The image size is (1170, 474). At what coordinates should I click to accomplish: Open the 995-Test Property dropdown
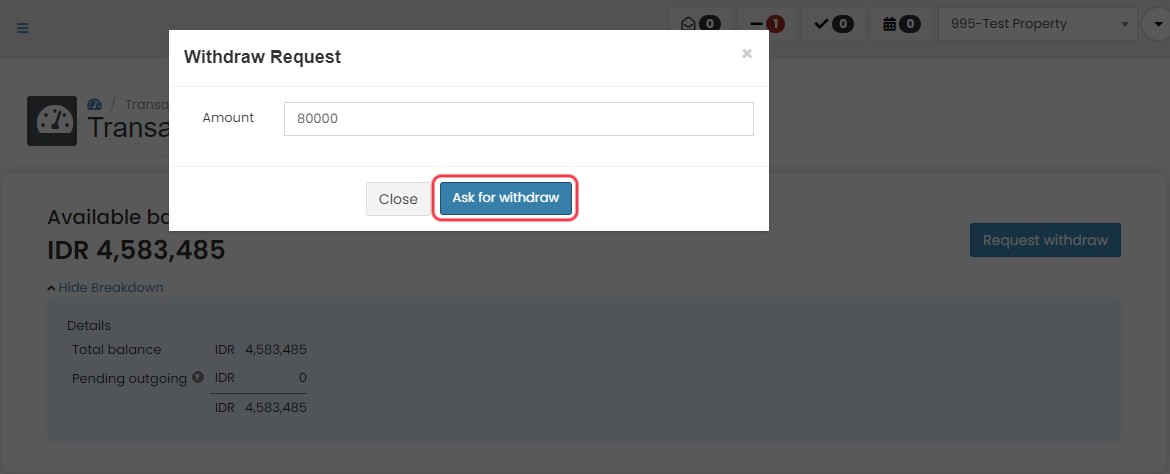pos(1037,24)
